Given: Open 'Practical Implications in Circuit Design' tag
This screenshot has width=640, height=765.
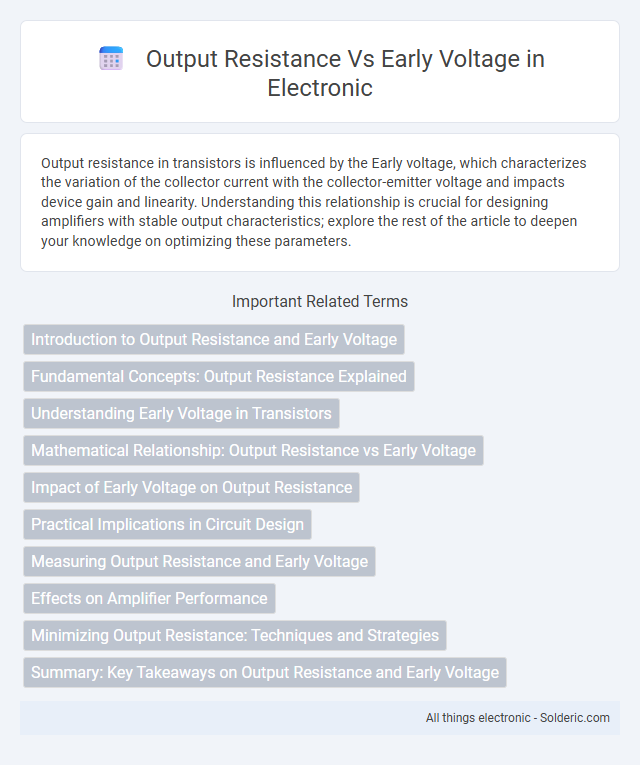Looking at the screenshot, I should (167, 524).
